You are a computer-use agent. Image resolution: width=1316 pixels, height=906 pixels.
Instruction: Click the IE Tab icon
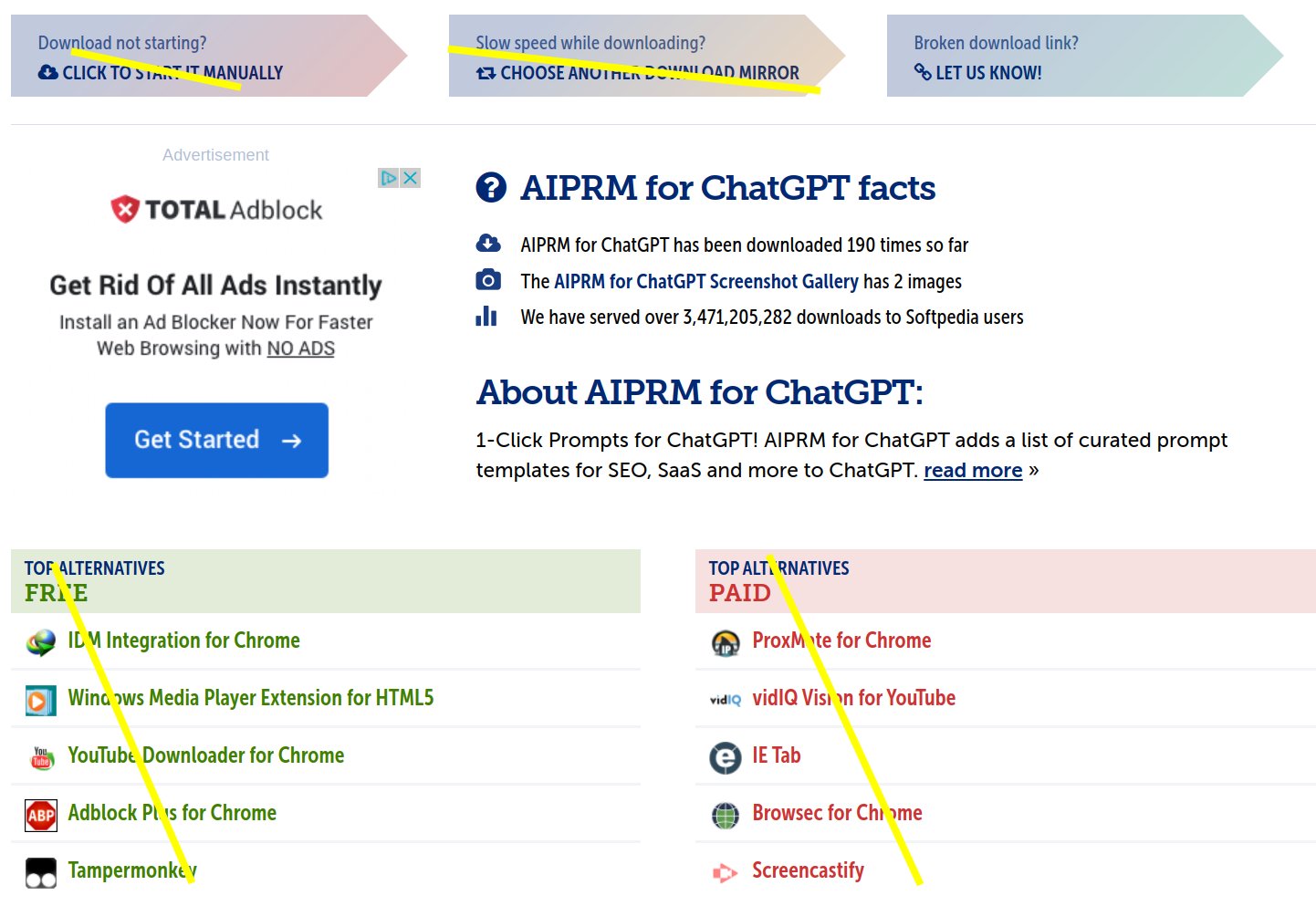[726, 757]
